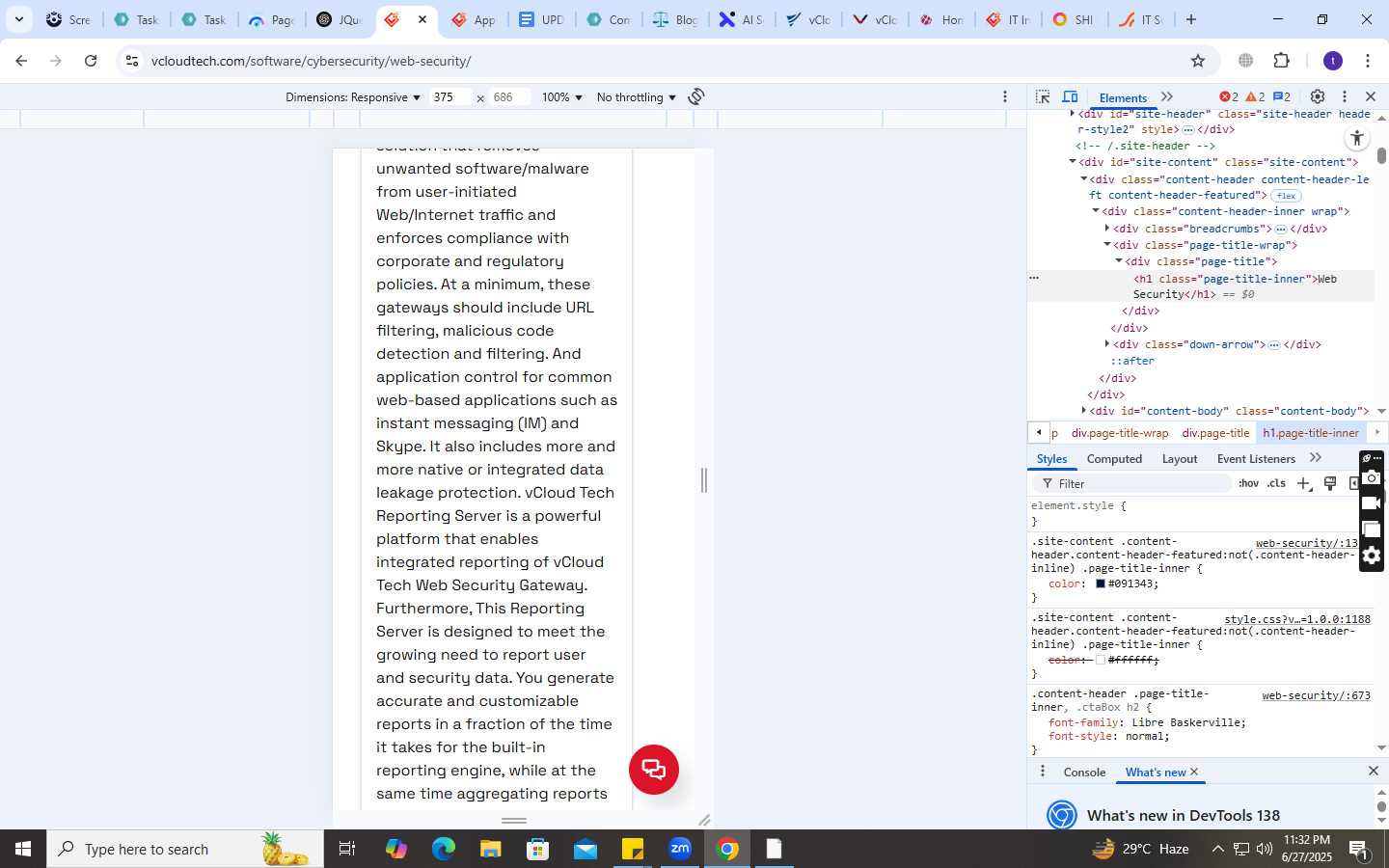Collapse the site-content div node

coord(1073,162)
